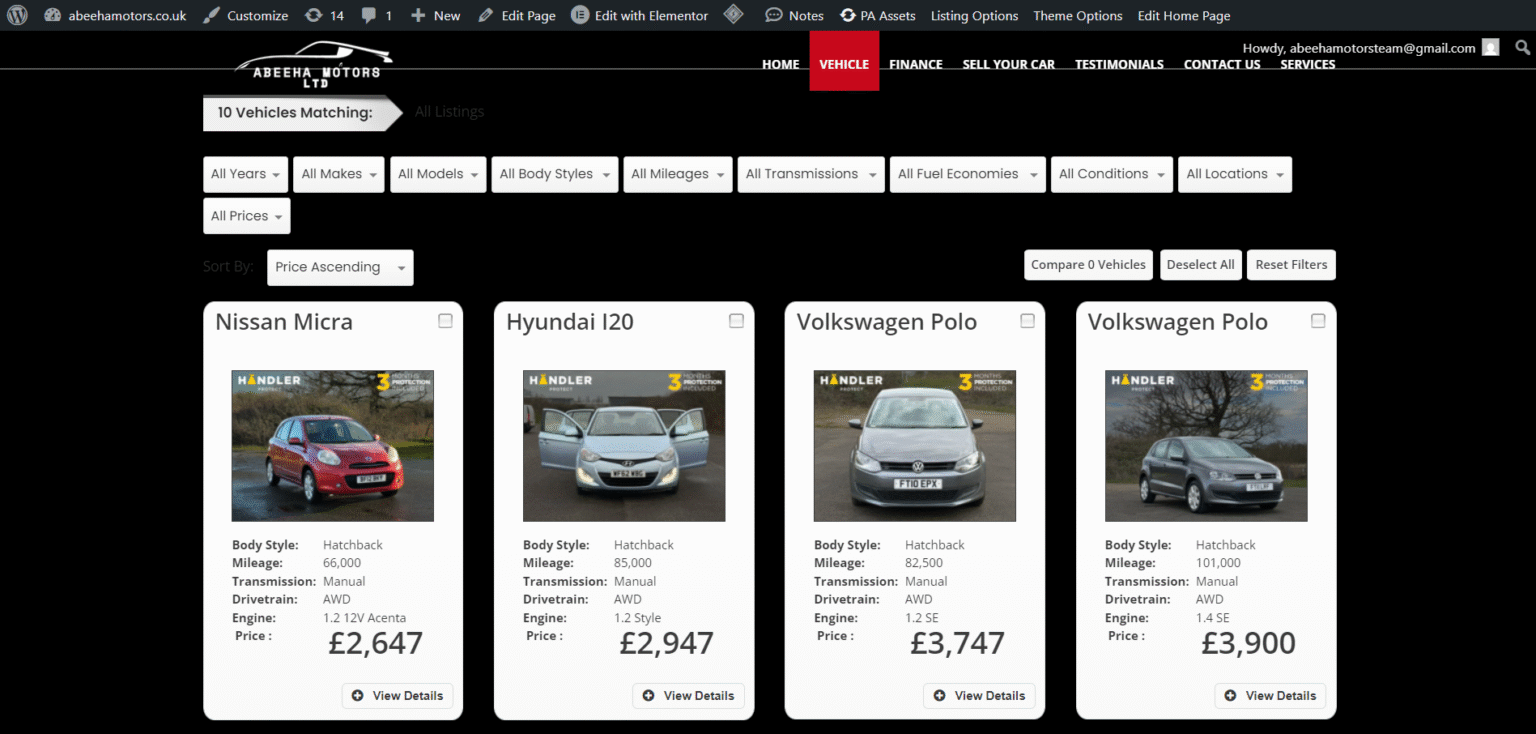Click the Nissan Micra title link
The image size is (1536, 734).
point(284,322)
